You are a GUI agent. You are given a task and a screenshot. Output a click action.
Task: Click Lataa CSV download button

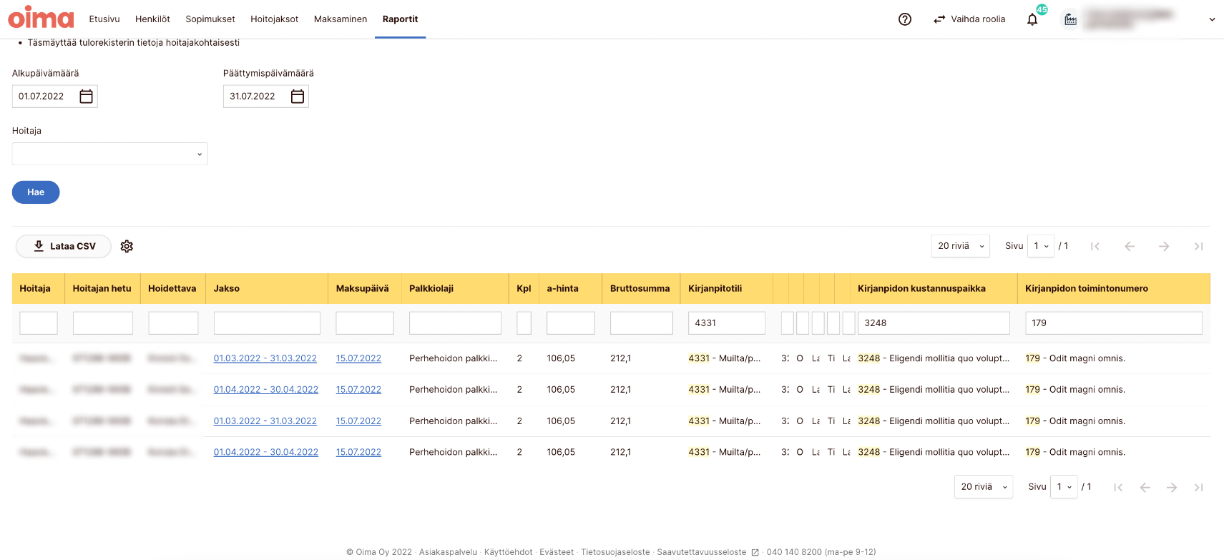(64, 246)
